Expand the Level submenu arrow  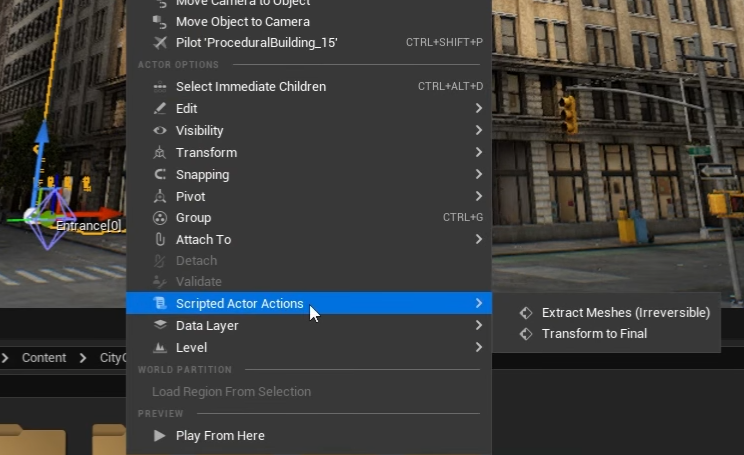coord(479,348)
